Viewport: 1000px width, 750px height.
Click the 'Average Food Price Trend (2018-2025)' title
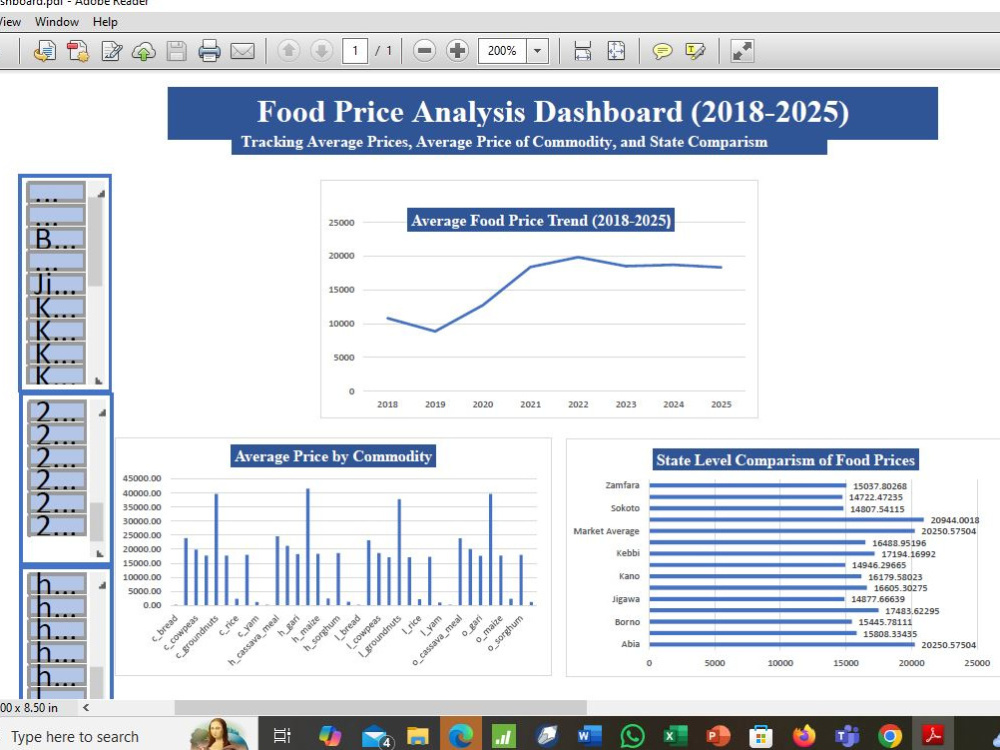tap(541, 220)
